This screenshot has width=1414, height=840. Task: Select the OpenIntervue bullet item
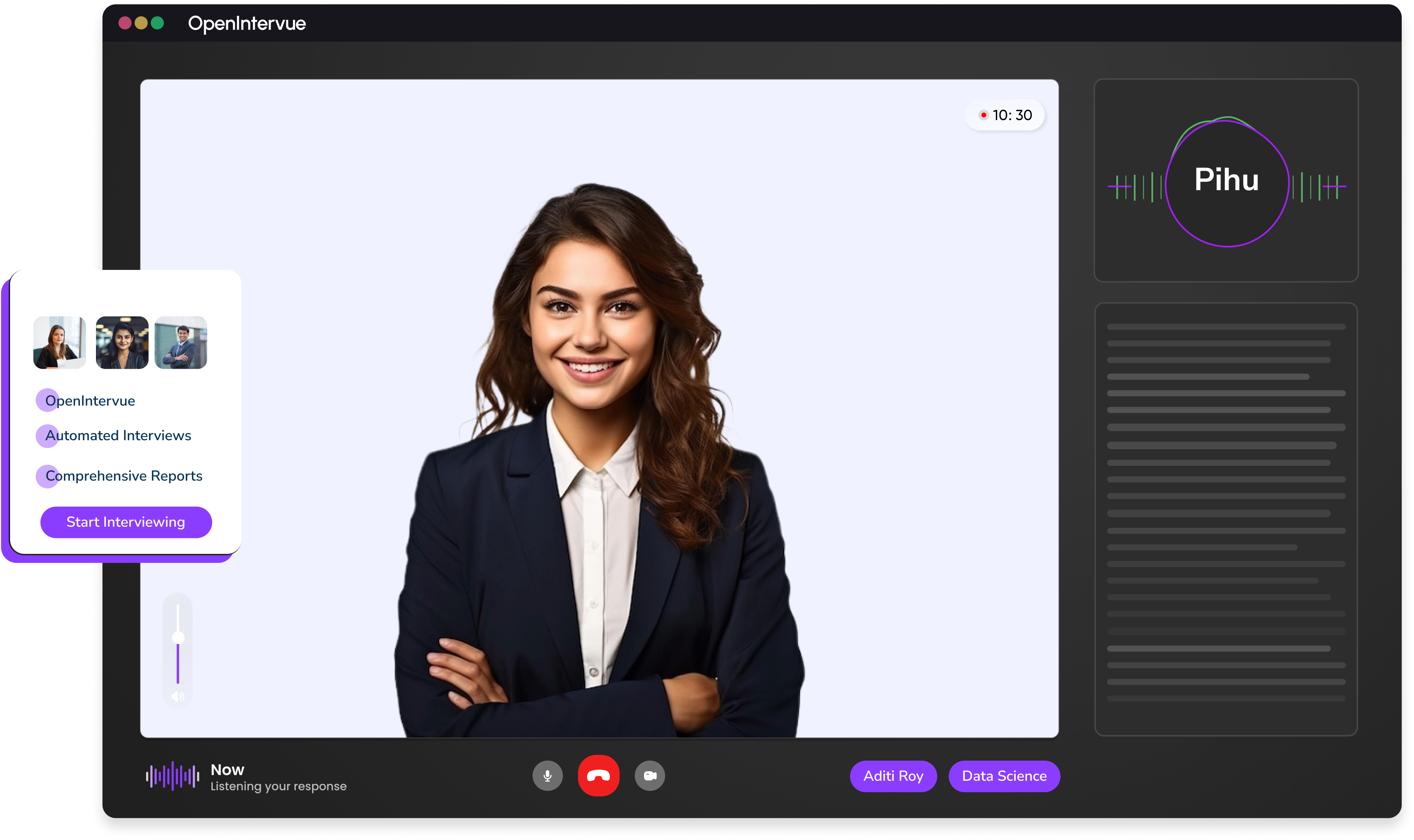pos(89,401)
